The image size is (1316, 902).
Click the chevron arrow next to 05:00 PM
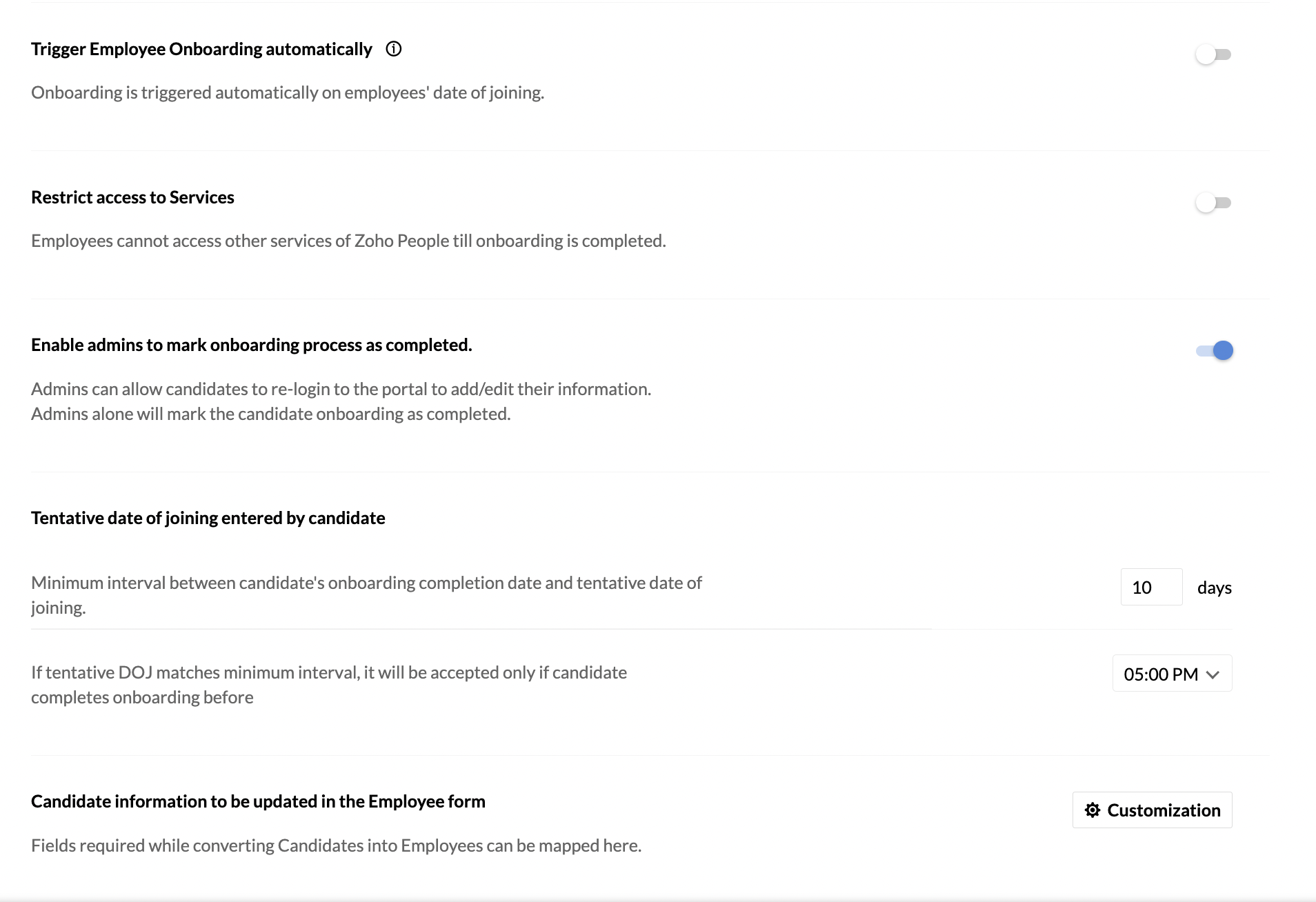pyautogui.click(x=1213, y=674)
